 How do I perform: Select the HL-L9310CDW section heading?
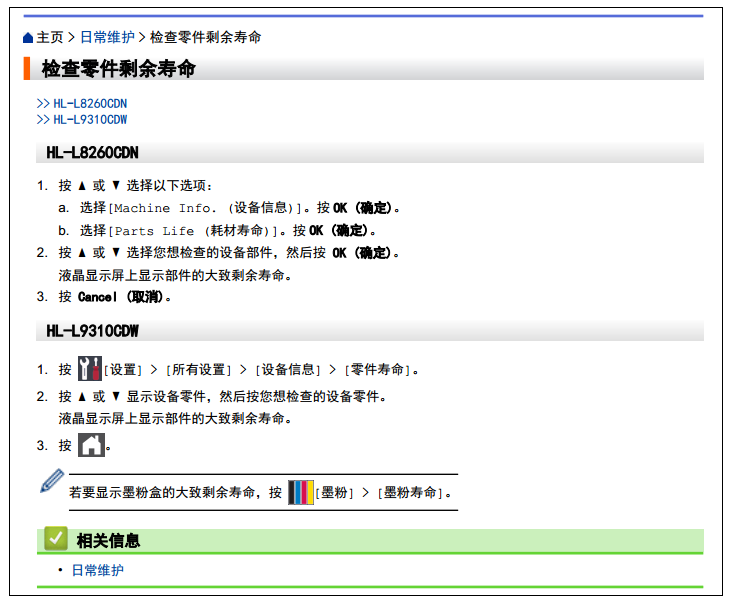92,331
